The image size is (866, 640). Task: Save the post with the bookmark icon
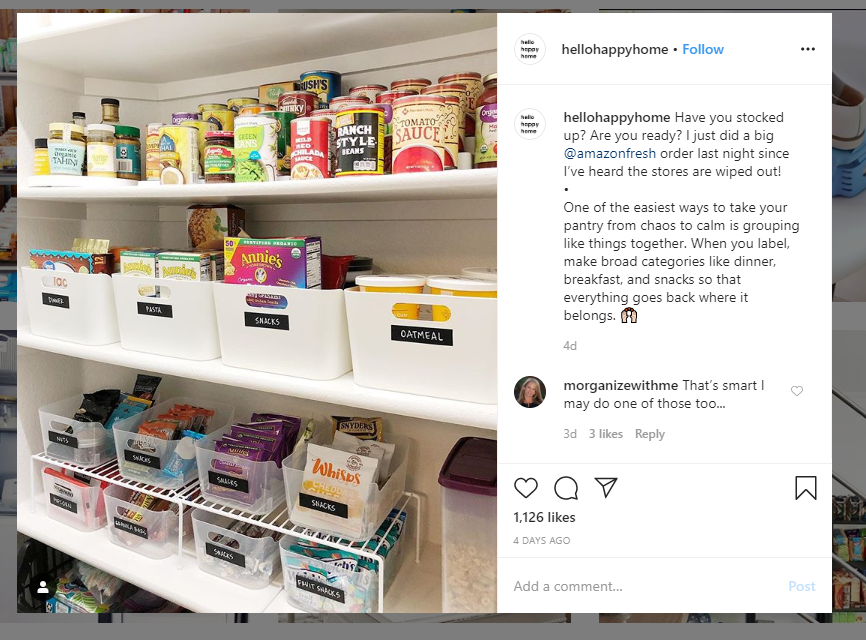pyautogui.click(x=806, y=488)
